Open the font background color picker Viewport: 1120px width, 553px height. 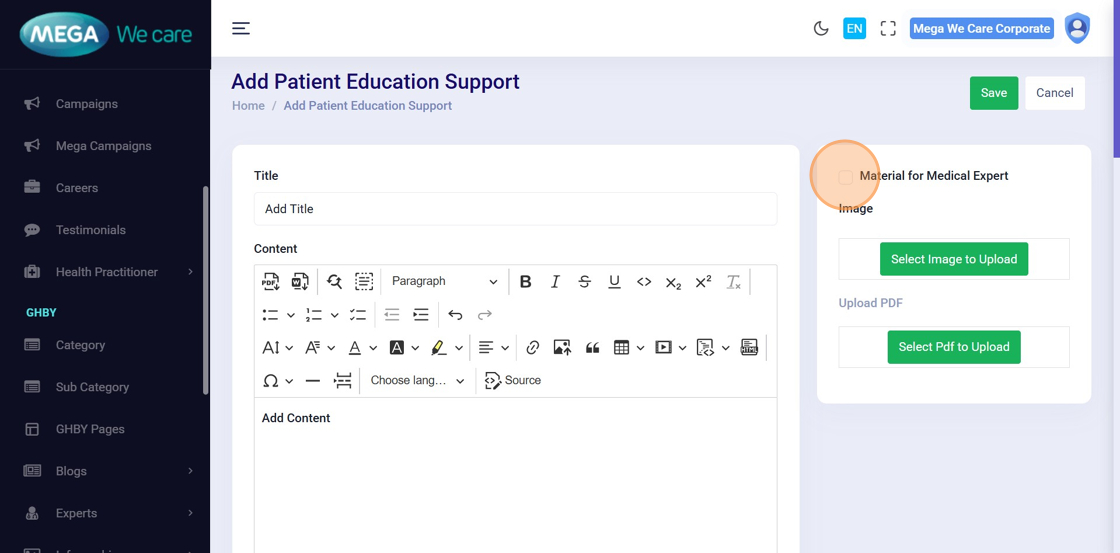pos(397,348)
